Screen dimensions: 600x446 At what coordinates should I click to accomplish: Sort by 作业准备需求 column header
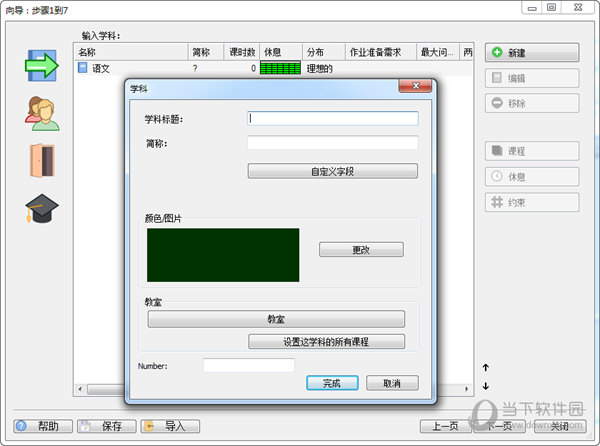pos(381,52)
